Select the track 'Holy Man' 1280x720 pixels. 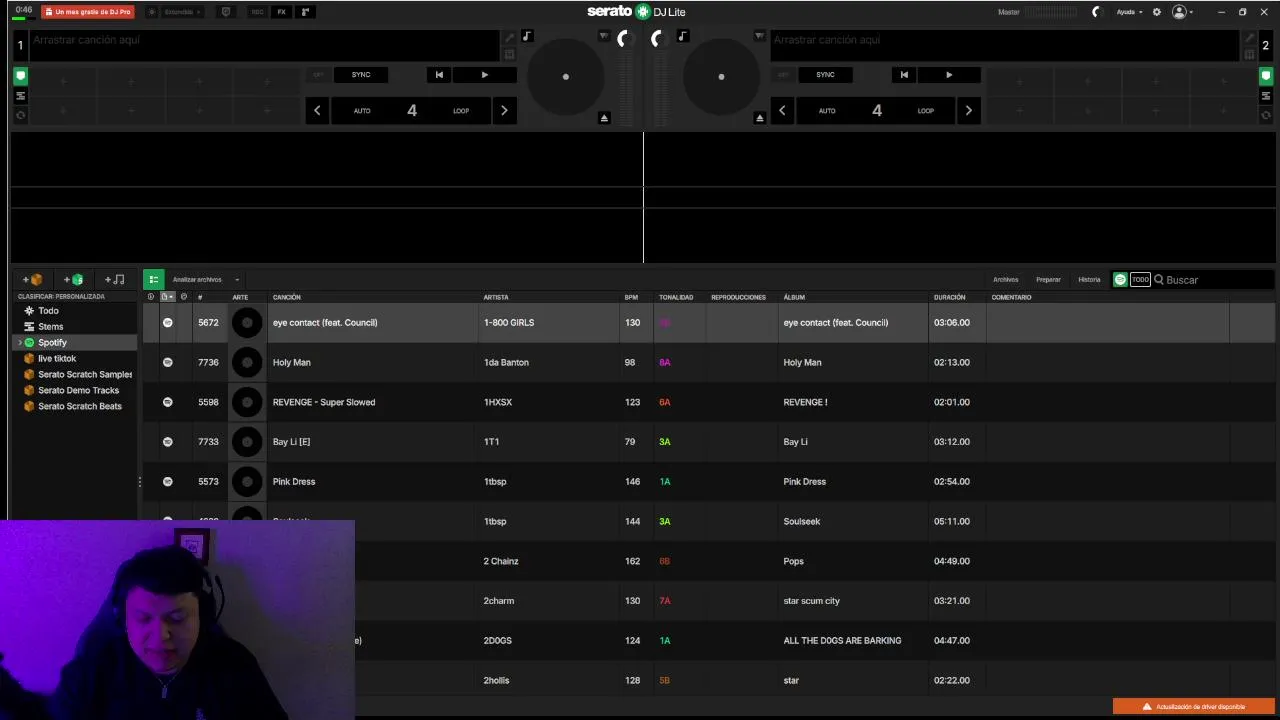(x=291, y=362)
